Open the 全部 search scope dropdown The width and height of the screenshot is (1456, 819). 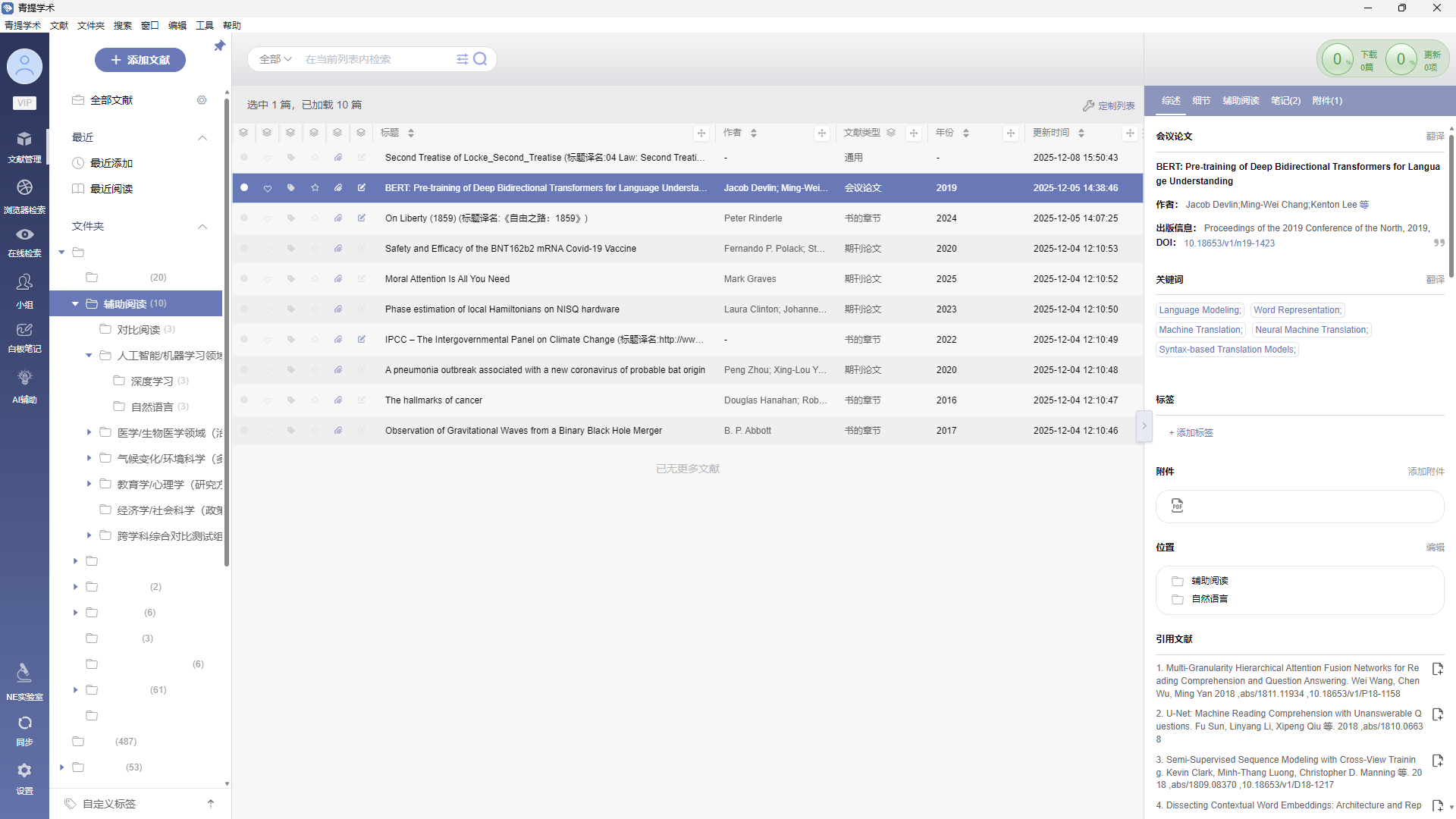(275, 59)
